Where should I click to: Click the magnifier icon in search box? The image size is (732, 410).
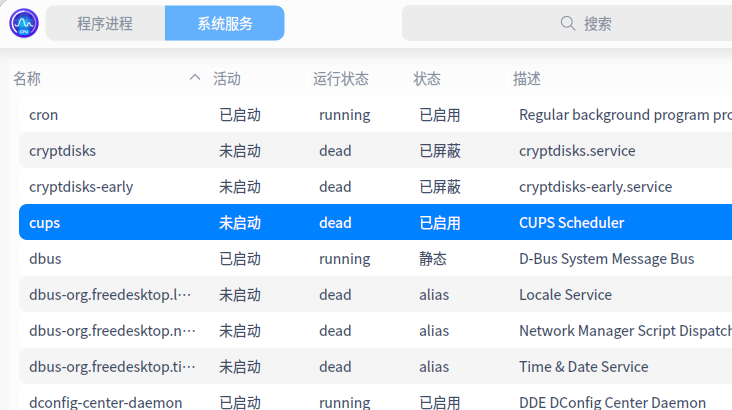coord(567,23)
